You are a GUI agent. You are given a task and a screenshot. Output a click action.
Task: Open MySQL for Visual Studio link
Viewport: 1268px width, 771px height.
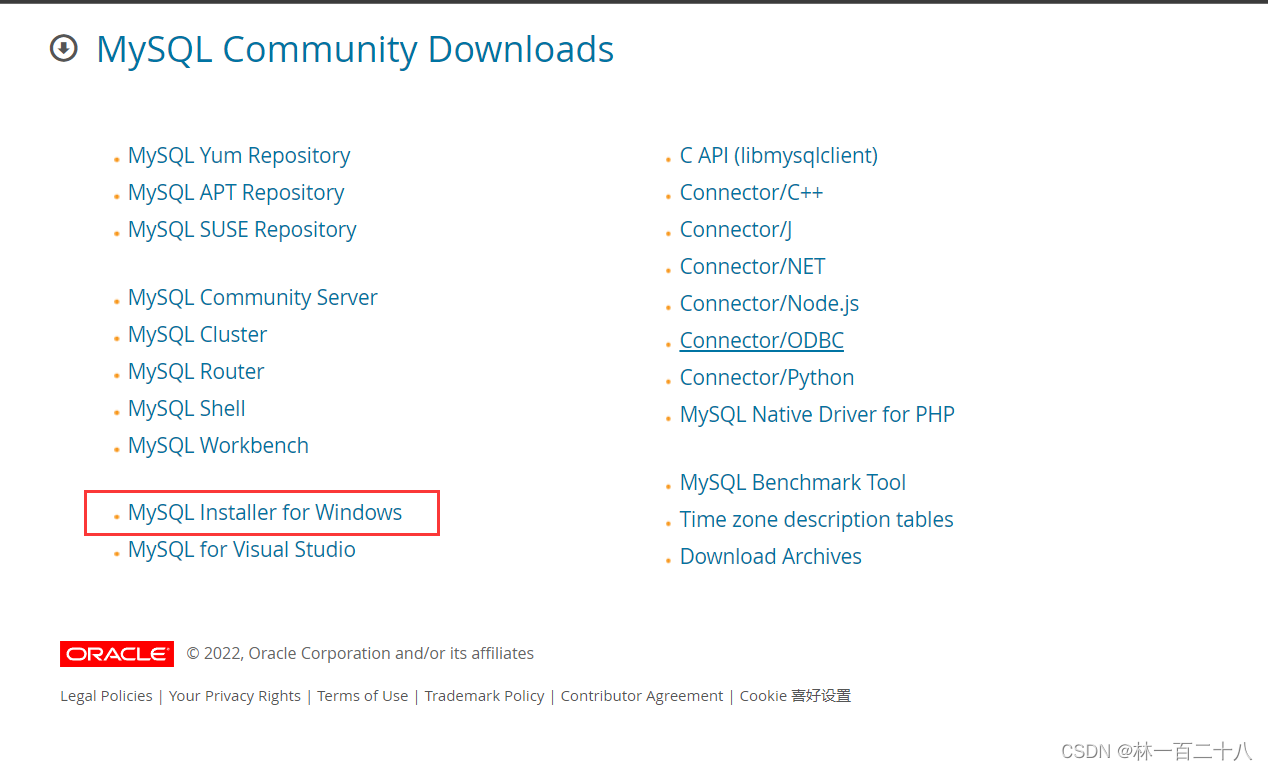pyautogui.click(x=242, y=550)
